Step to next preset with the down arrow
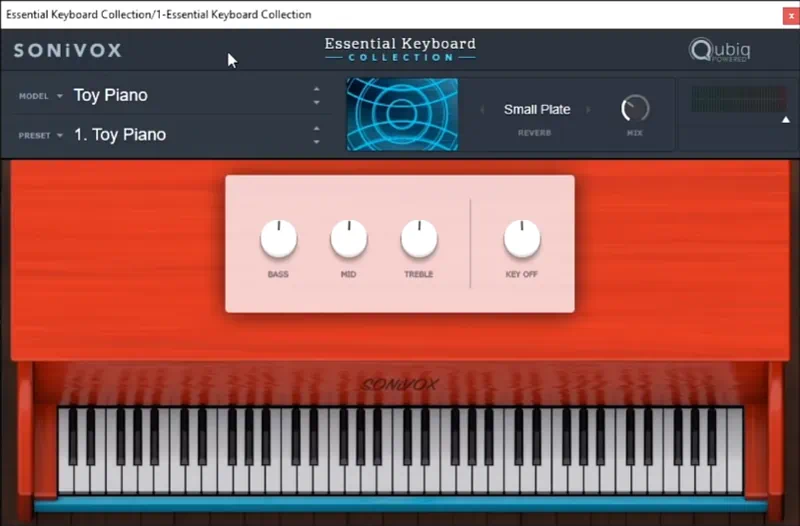 pos(316,142)
